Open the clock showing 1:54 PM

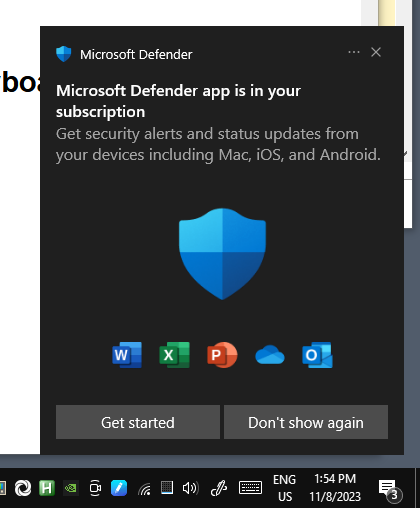point(335,488)
